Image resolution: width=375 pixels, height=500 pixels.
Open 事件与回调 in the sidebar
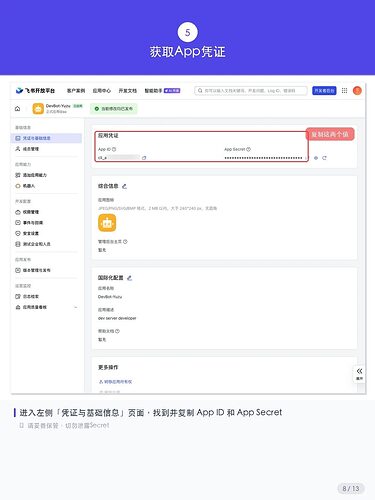click(29, 223)
